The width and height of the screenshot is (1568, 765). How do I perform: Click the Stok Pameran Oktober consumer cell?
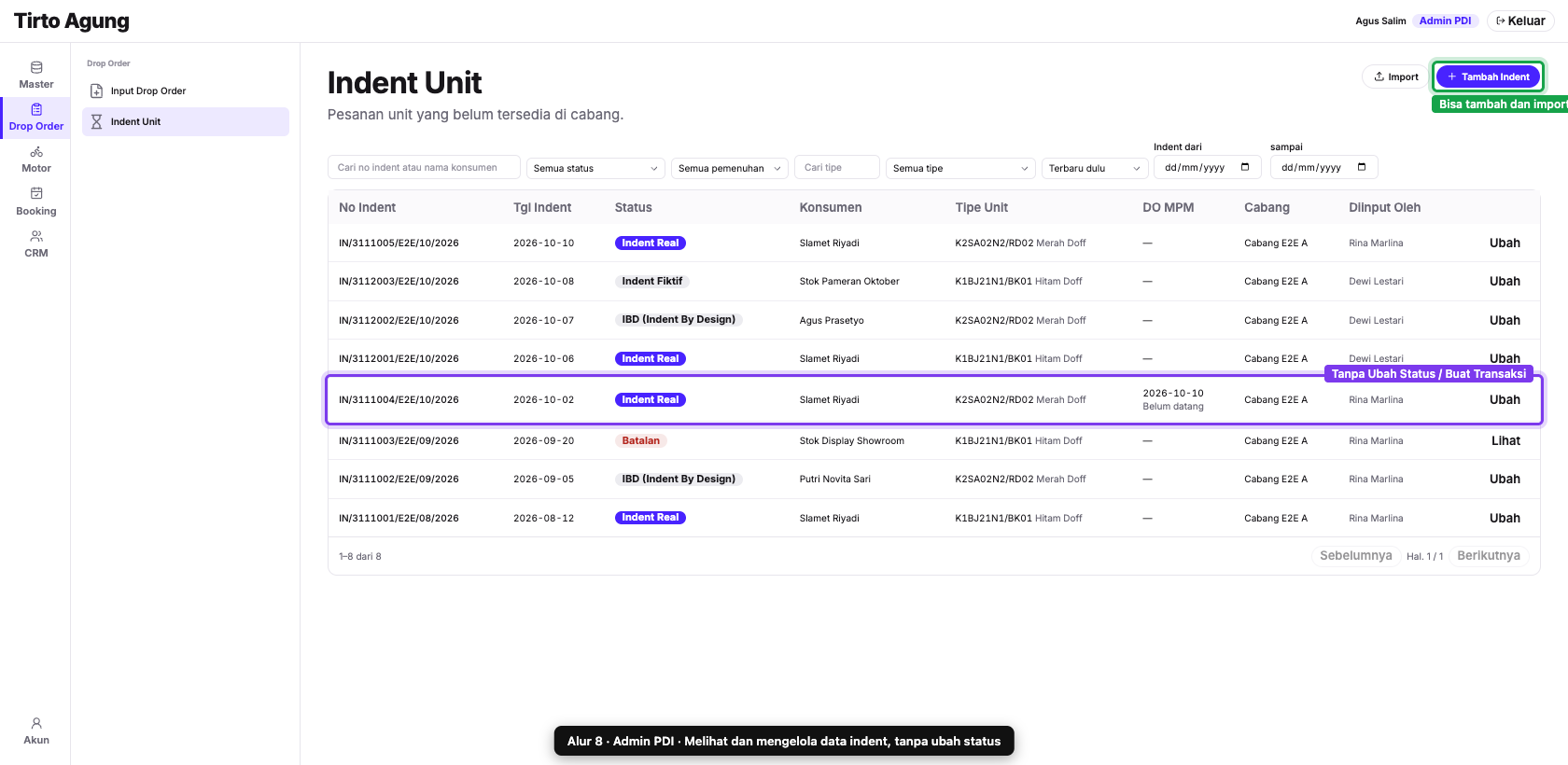849,281
